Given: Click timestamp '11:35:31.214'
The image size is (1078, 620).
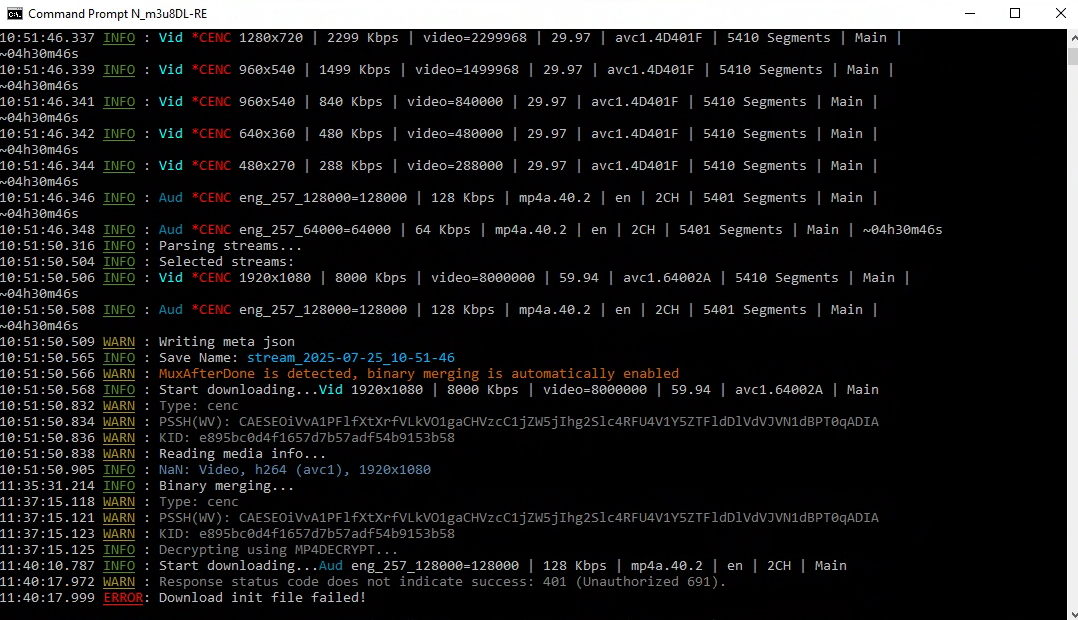Looking at the screenshot, I should pyautogui.click(x=47, y=486).
